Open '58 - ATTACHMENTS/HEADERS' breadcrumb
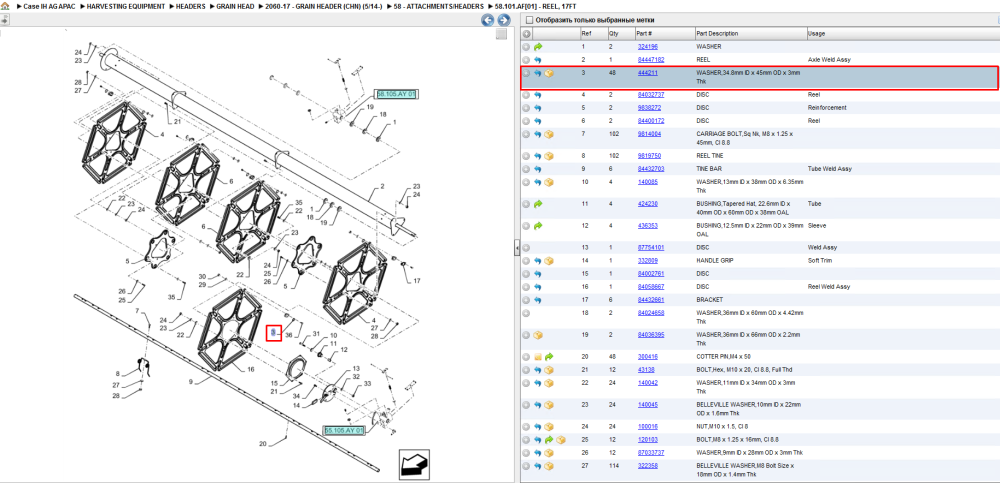Screen dimensions: 1000x483 tap(440, 6)
